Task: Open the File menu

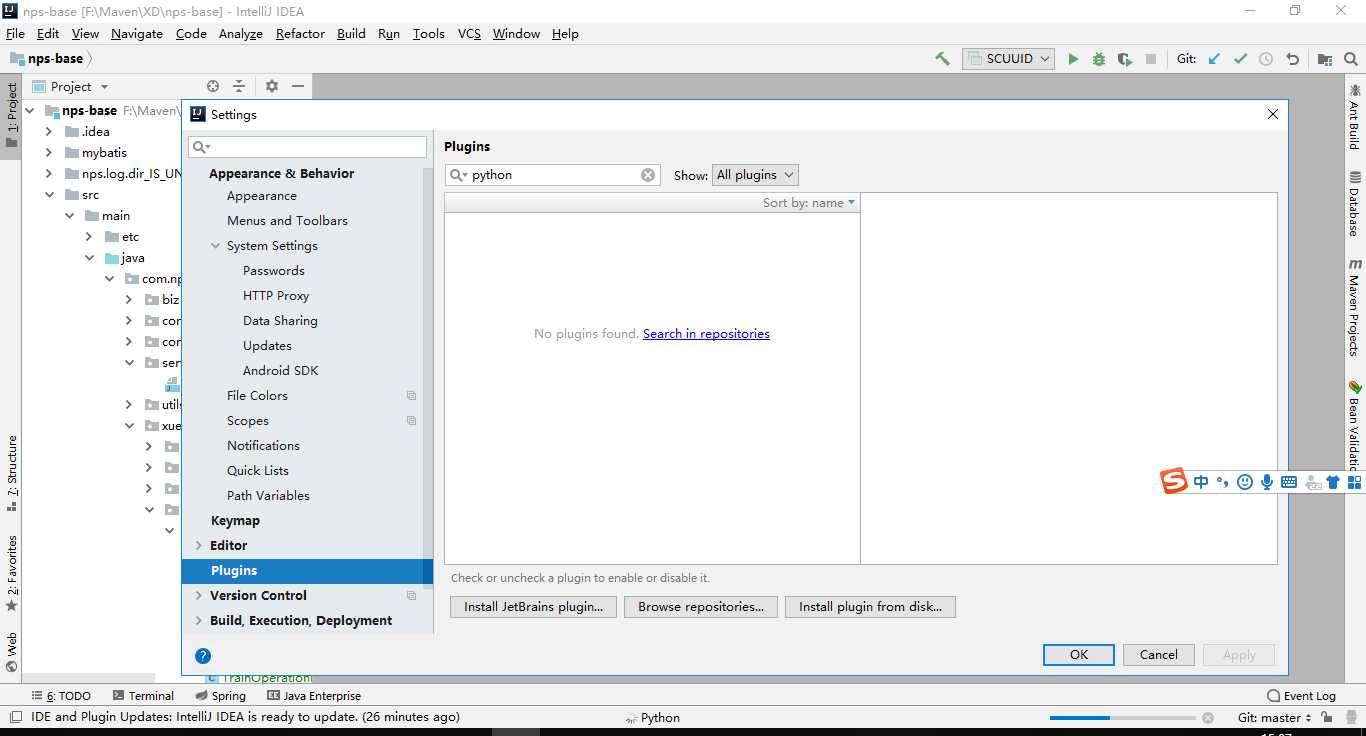Action: tap(15, 33)
